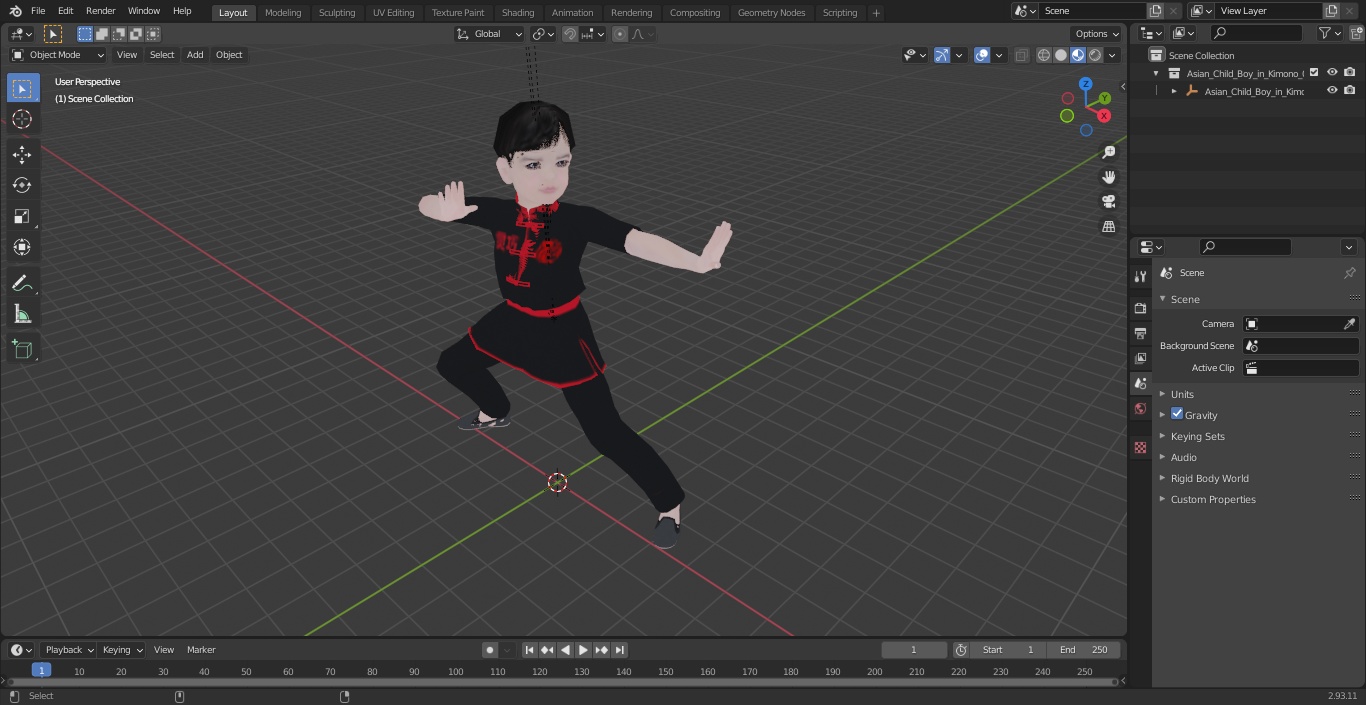Viewport: 1366px width, 705px height.
Task: Jump to the timeline end frame button
Action: click(x=620, y=650)
